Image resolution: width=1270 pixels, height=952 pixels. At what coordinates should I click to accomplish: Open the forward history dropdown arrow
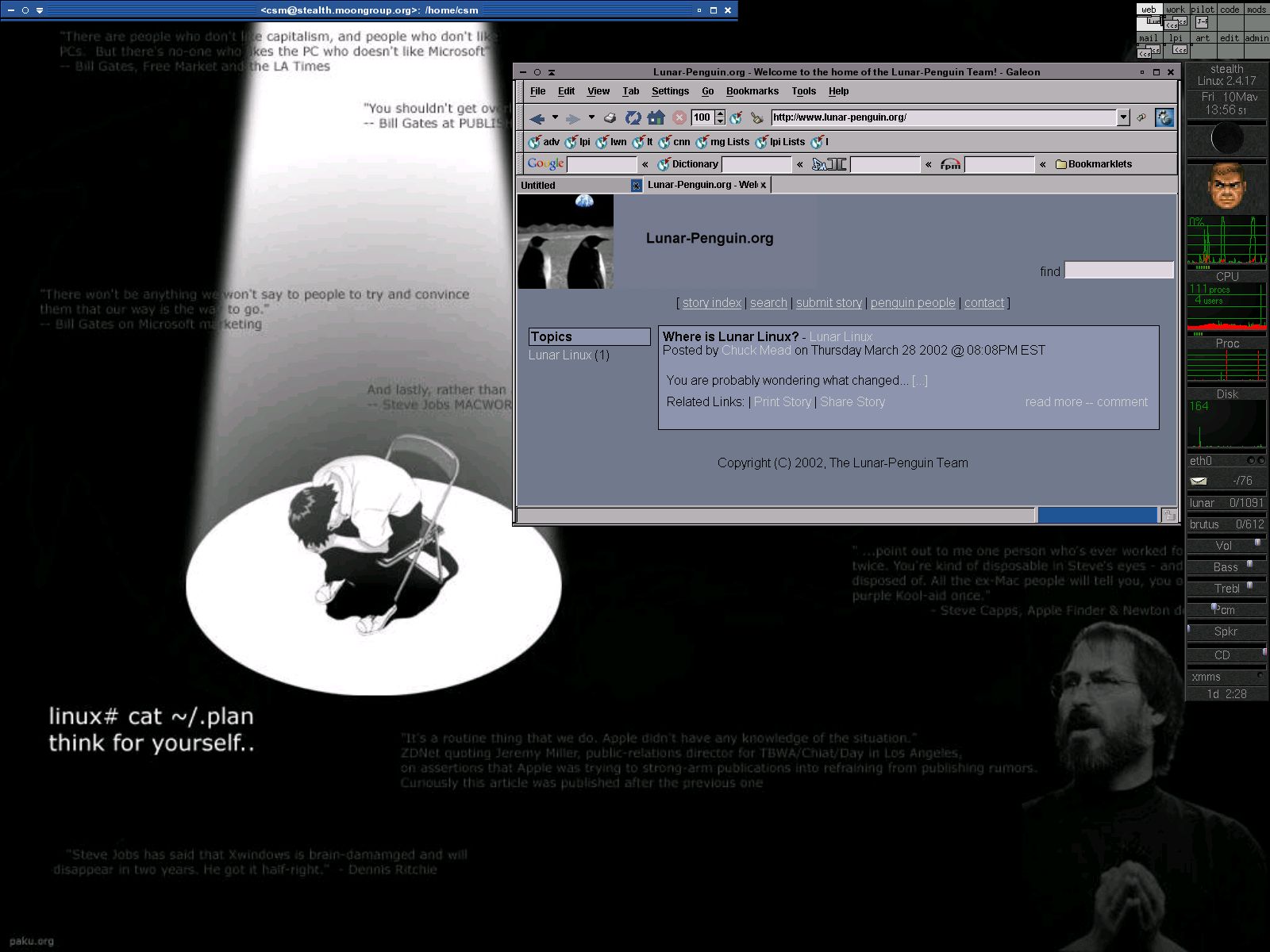pos(591,117)
